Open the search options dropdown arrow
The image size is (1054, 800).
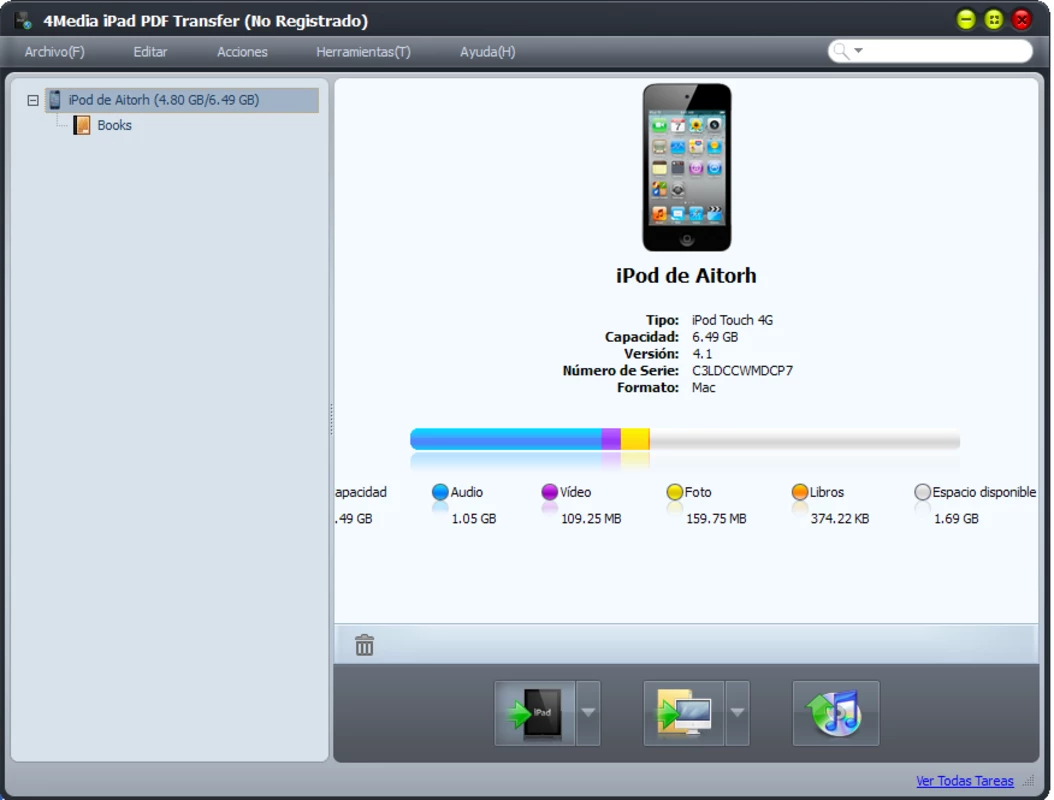[x=858, y=51]
